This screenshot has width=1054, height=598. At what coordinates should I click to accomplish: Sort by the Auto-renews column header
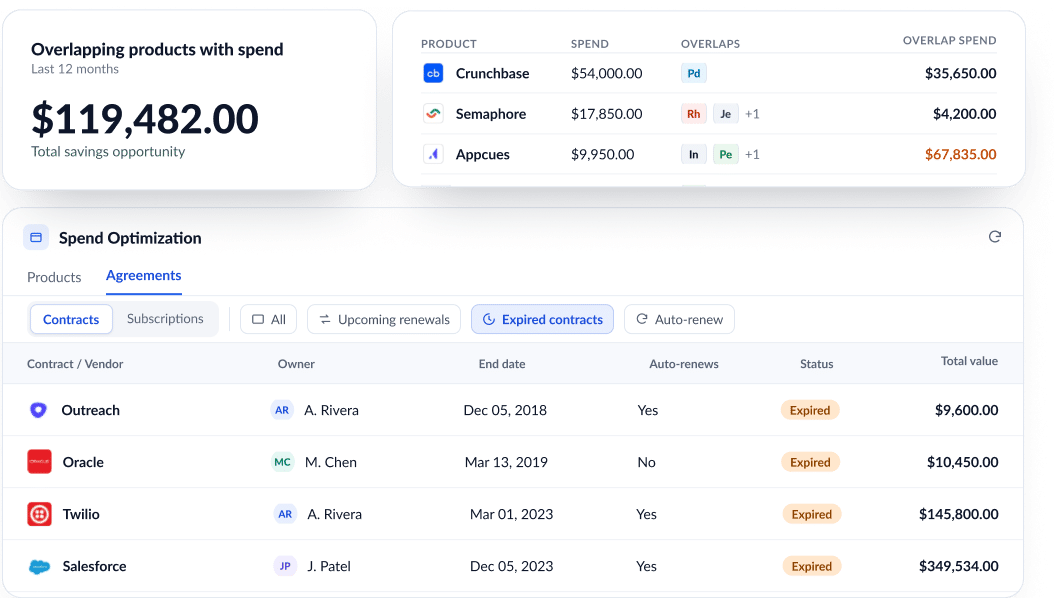[x=684, y=364]
